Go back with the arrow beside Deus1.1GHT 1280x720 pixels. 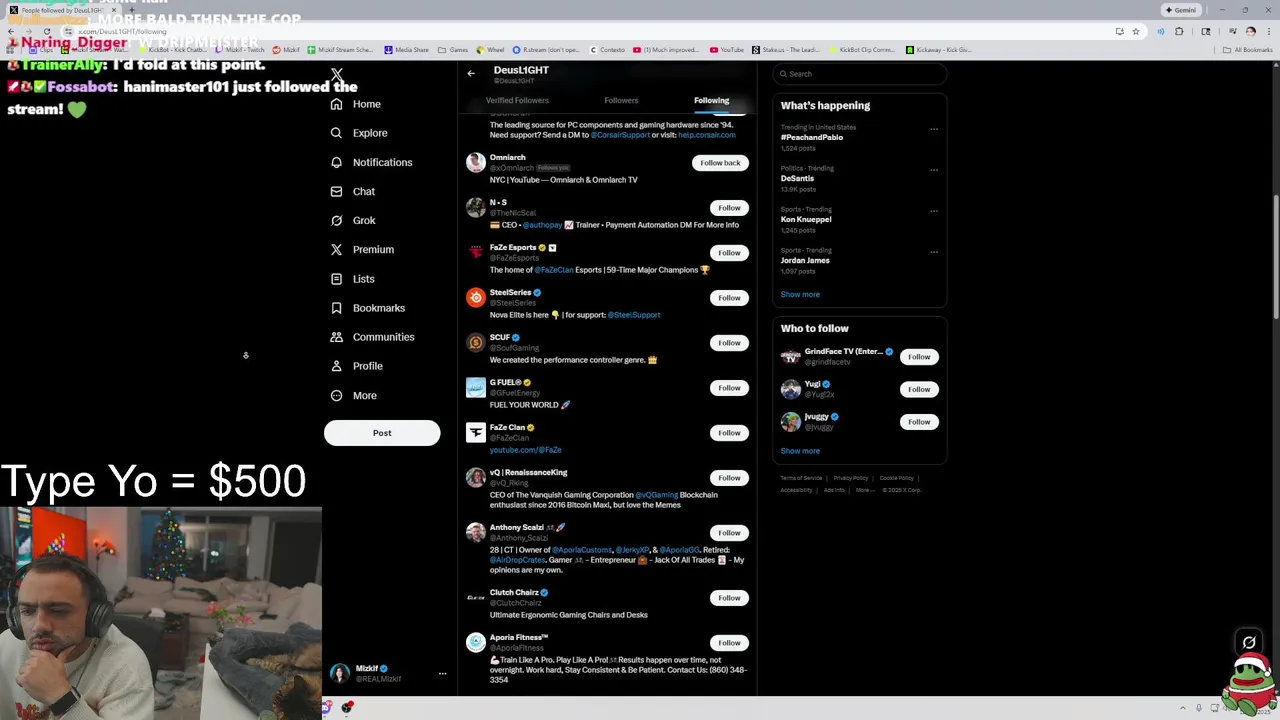pyautogui.click(x=471, y=73)
